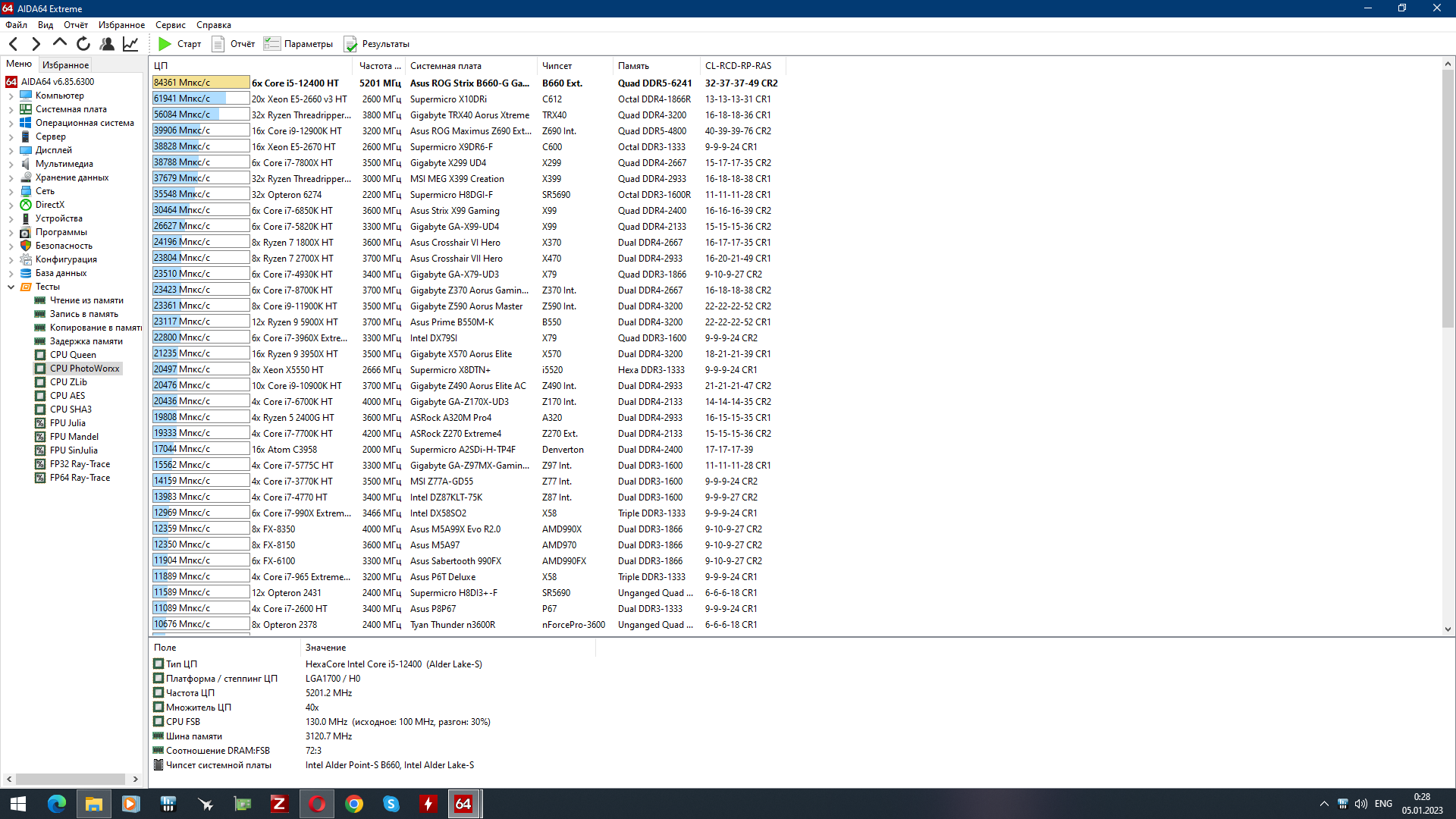This screenshot has height=819, width=1456.
Task: Open Opera browser in taskbar
Action: [317, 804]
